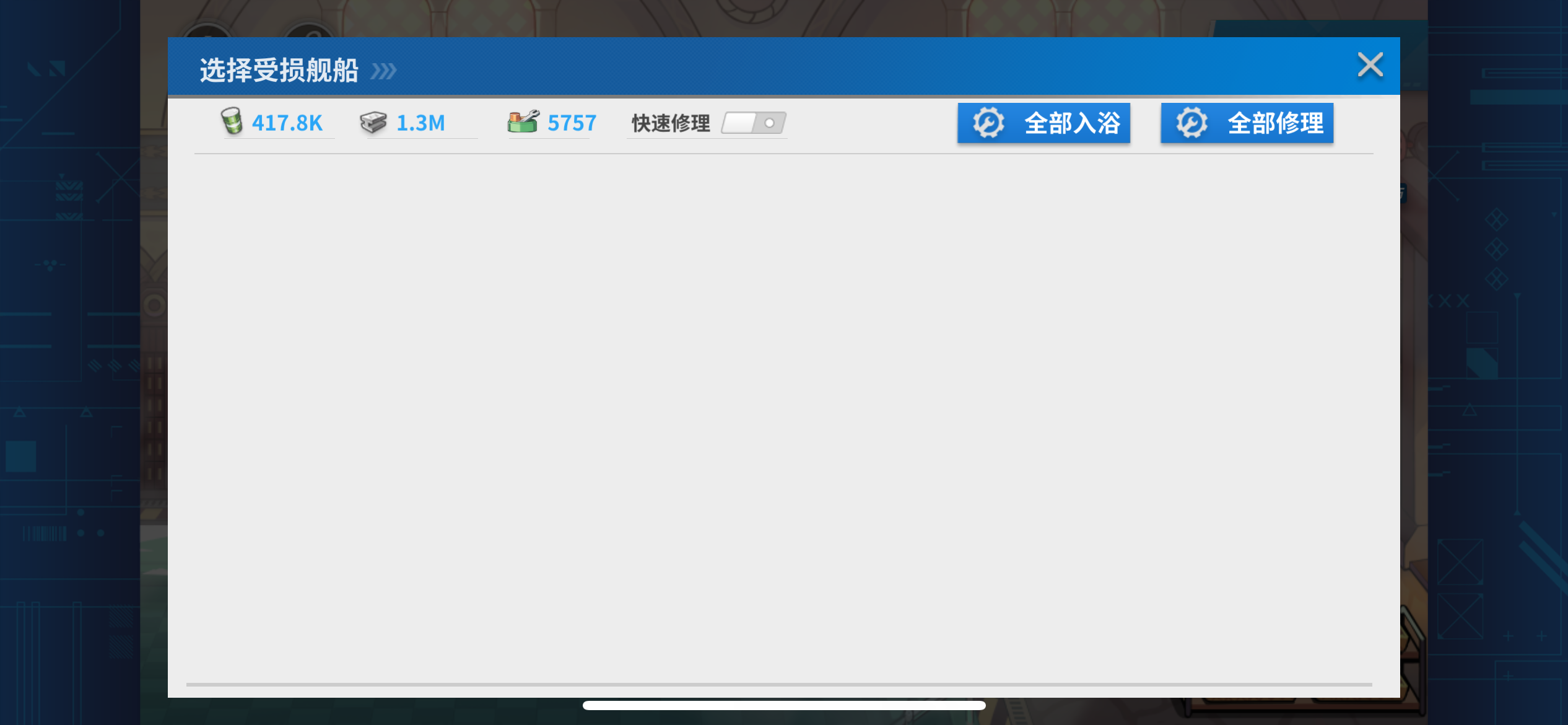This screenshot has width=1568, height=725.
Task: Click the green oil can resource icon
Action: click(x=232, y=121)
